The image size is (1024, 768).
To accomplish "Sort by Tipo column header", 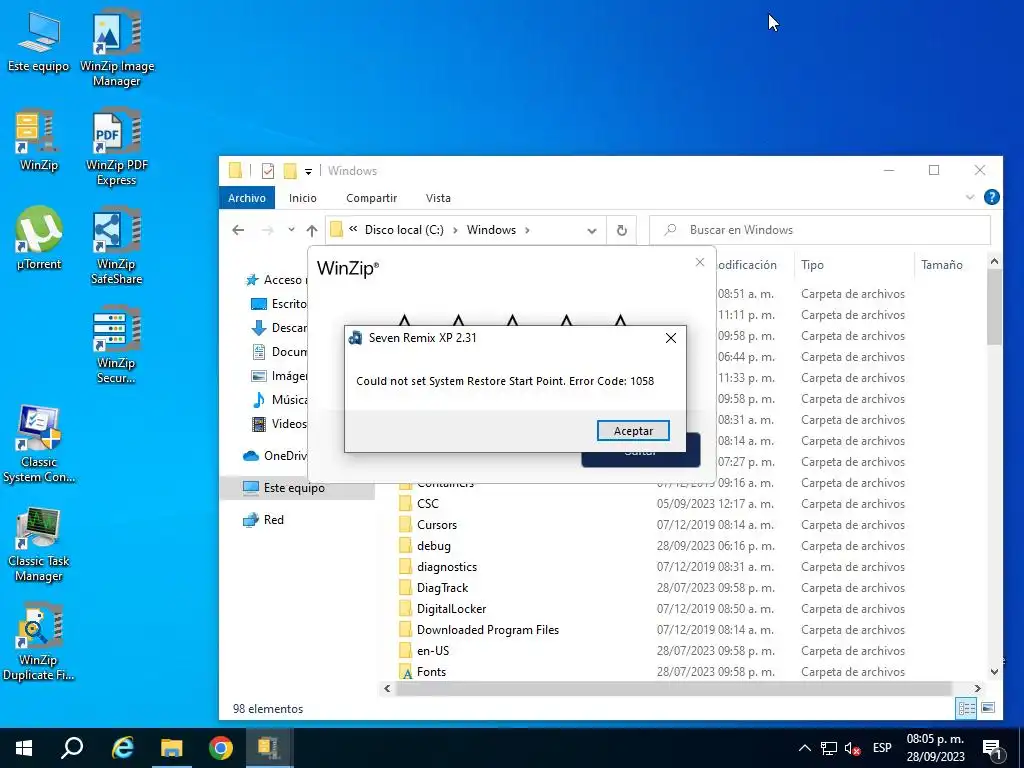I will [812, 264].
